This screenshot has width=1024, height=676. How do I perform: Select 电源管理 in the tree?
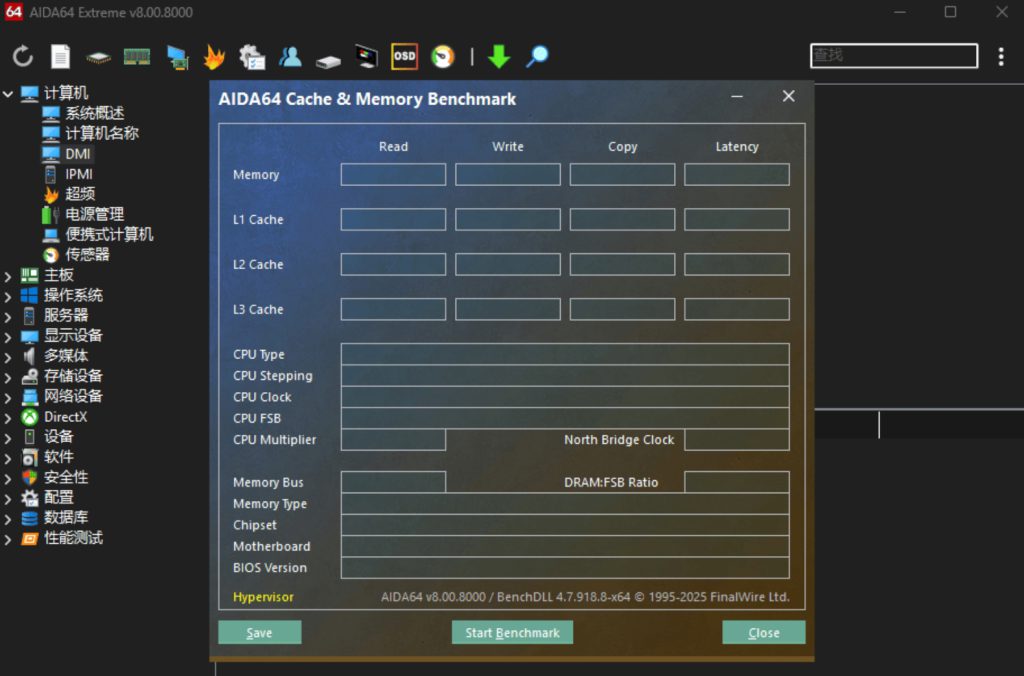[94, 214]
